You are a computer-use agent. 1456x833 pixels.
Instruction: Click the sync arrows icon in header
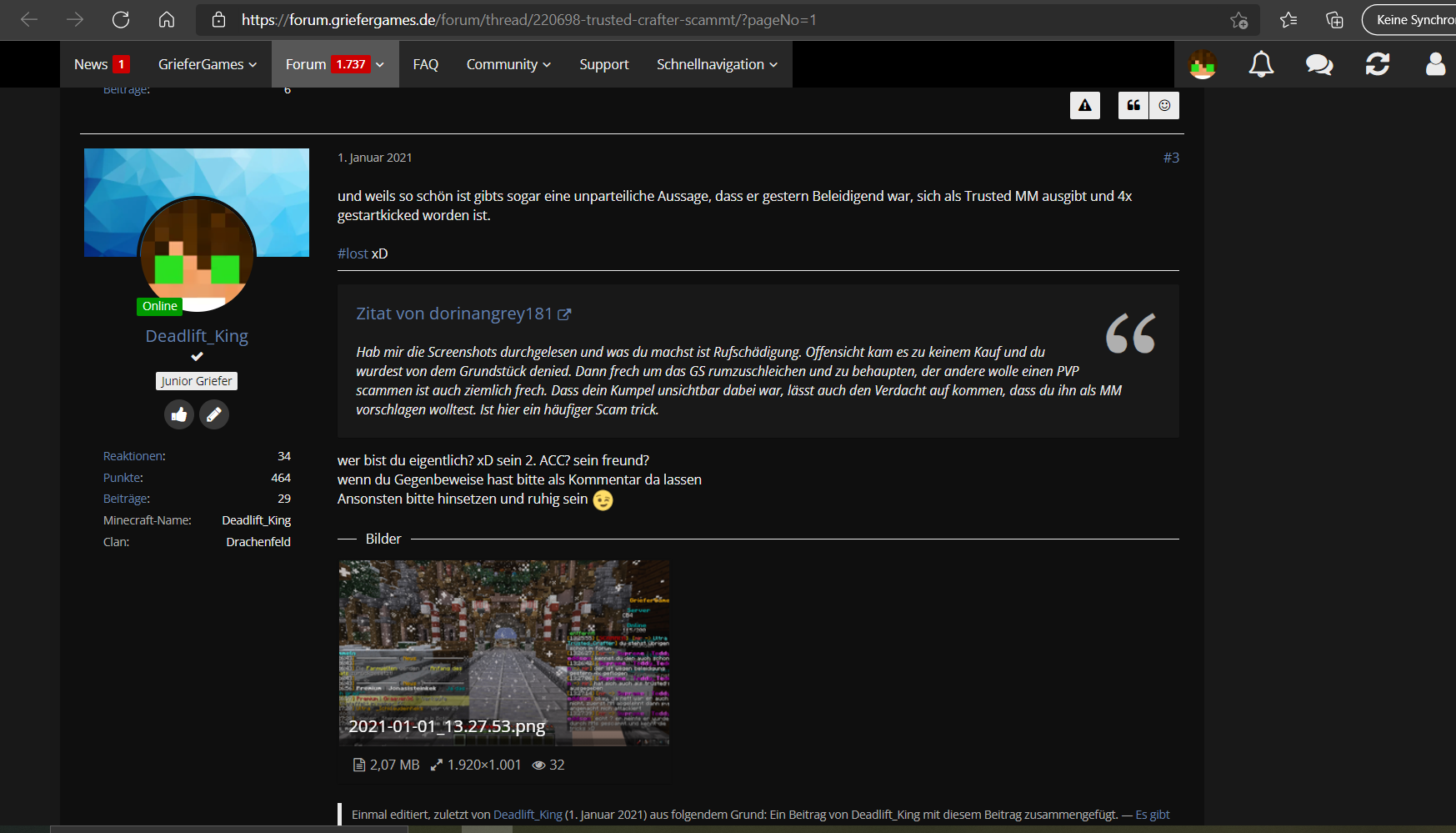[x=1378, y=64]
